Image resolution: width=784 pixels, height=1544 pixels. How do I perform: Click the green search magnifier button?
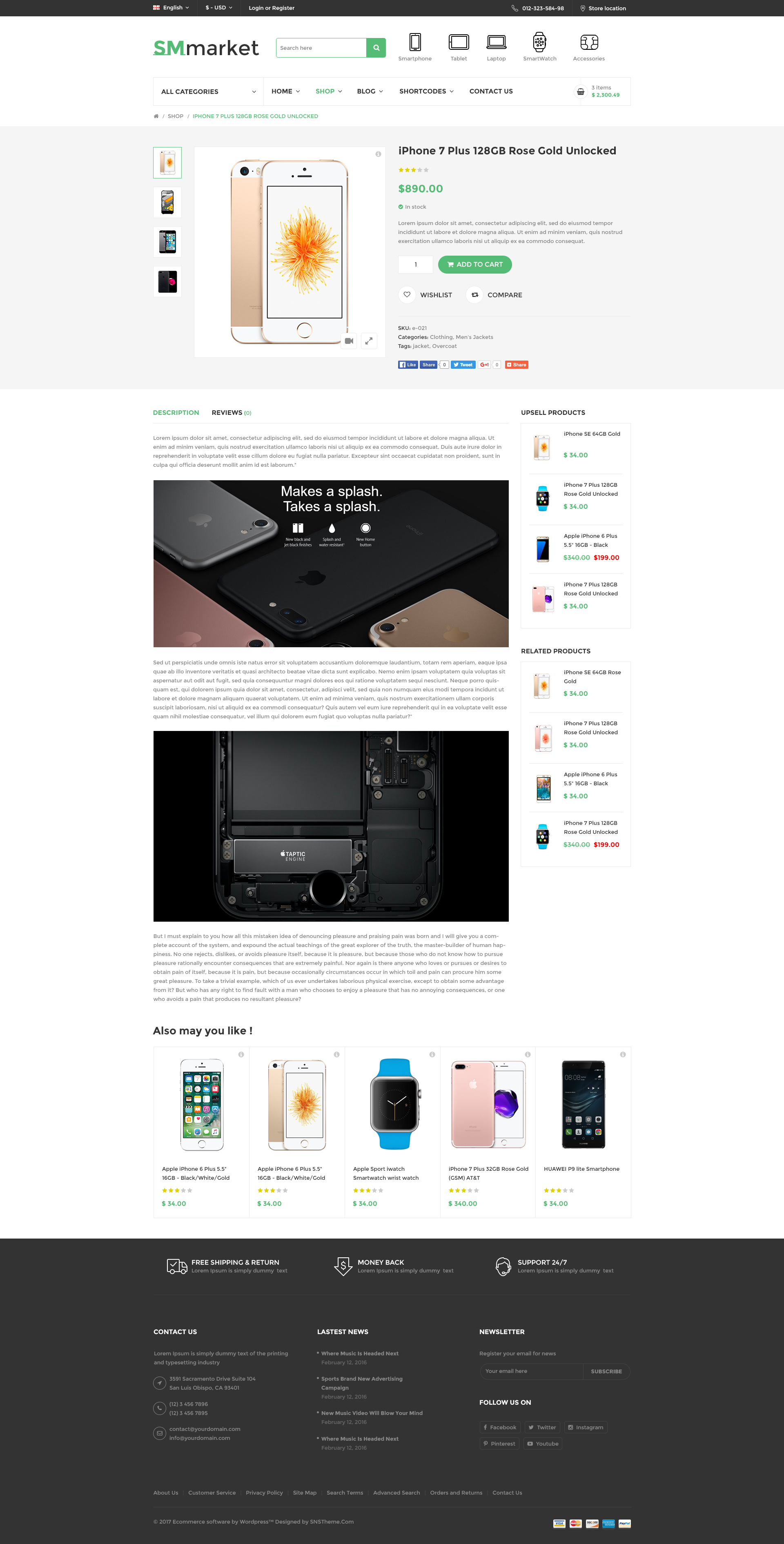pos(376,48)
